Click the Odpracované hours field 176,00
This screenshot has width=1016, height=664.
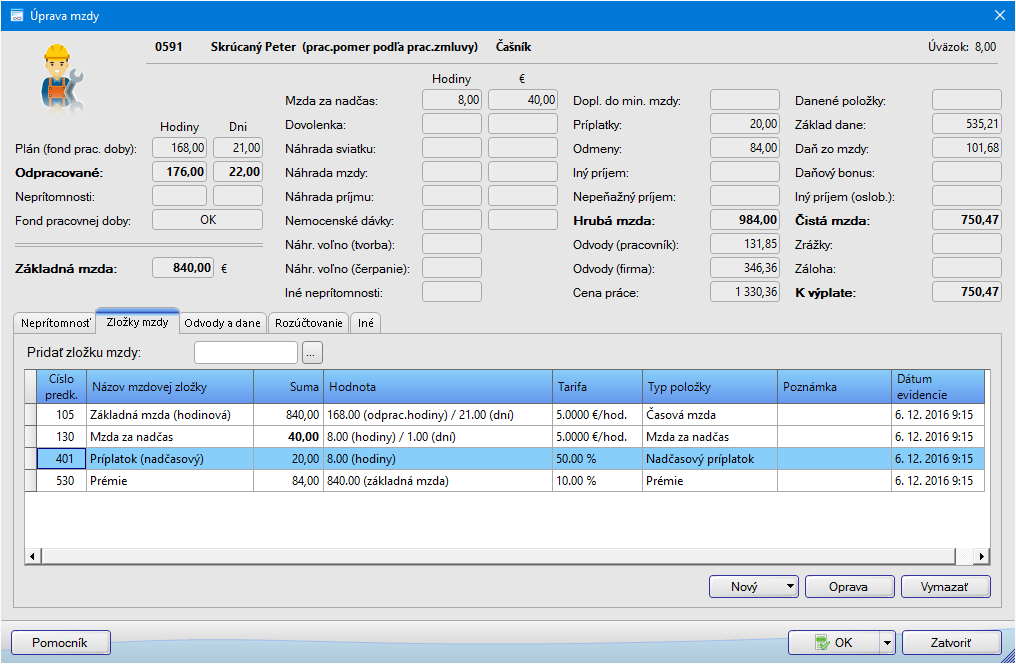[179, 172]
